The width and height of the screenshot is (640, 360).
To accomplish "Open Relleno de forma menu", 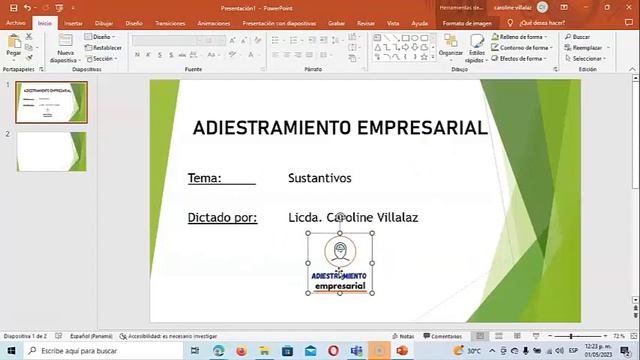I will point(520,37).
